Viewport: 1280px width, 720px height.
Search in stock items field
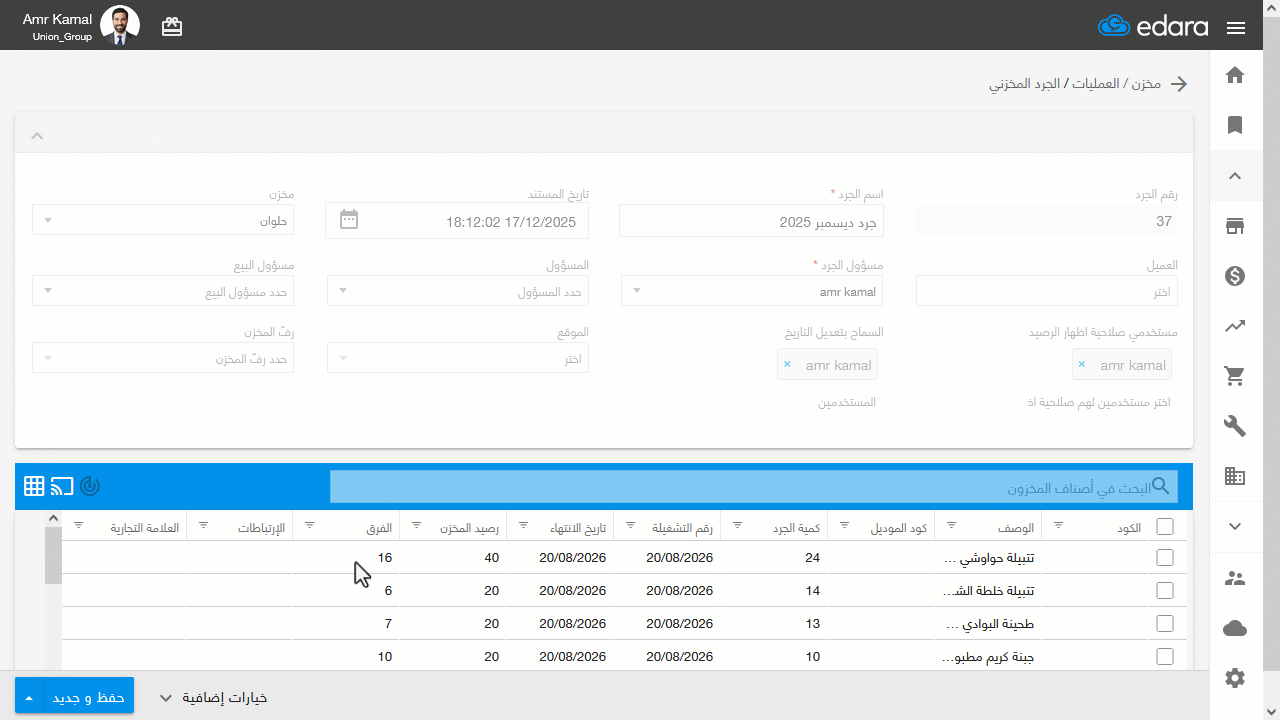point(754,487)
